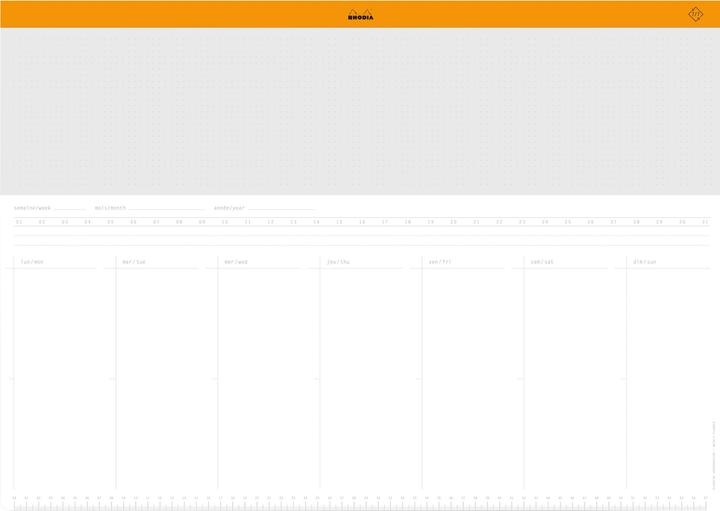
Task: Click the Rhodia logo in the orange header
Action: [x=360, y=15]
